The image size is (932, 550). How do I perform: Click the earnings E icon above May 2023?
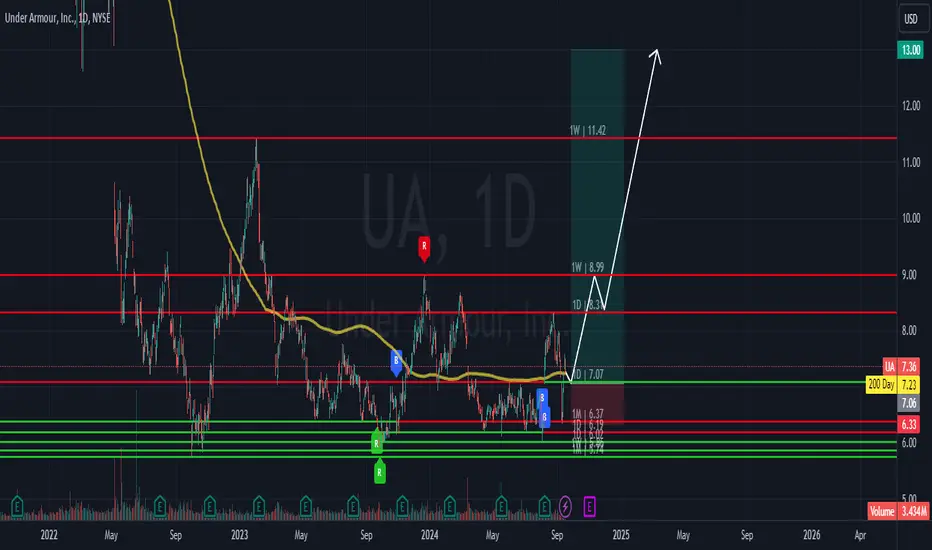point(306,507)
